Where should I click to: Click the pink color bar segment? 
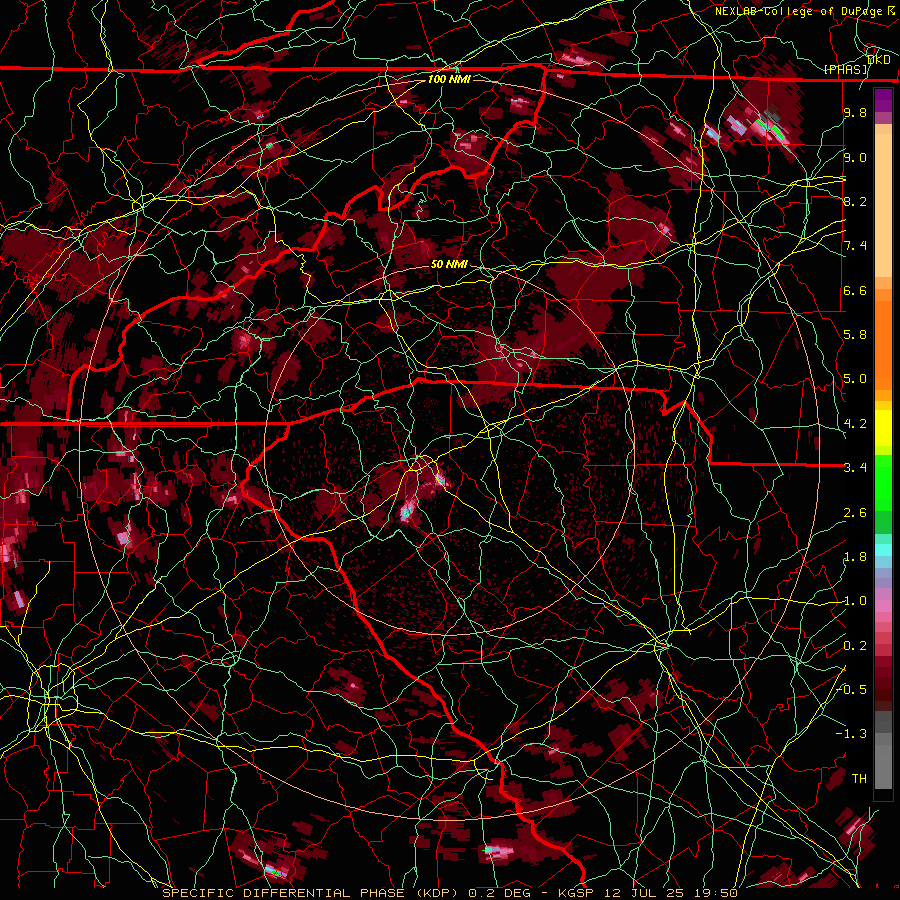pyautogui.click(x=883, y=606)
